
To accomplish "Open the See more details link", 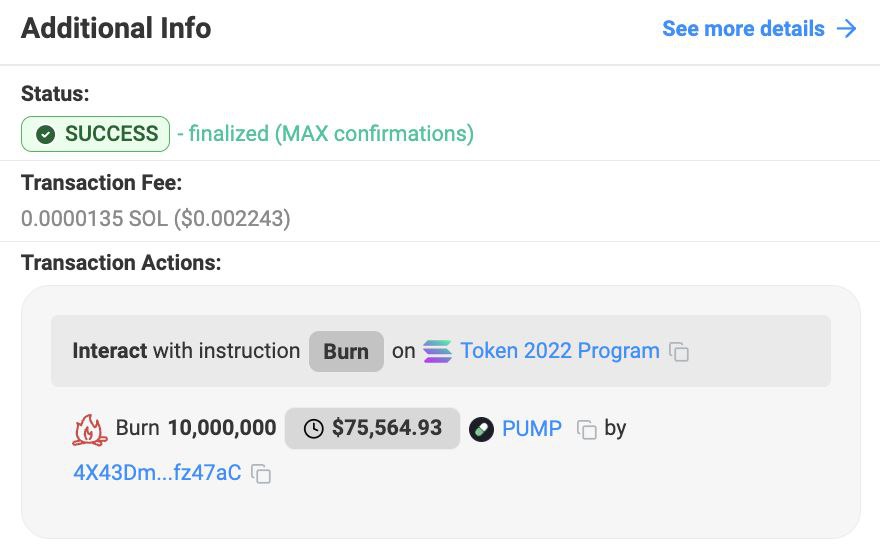I will (x=743, y=29).
